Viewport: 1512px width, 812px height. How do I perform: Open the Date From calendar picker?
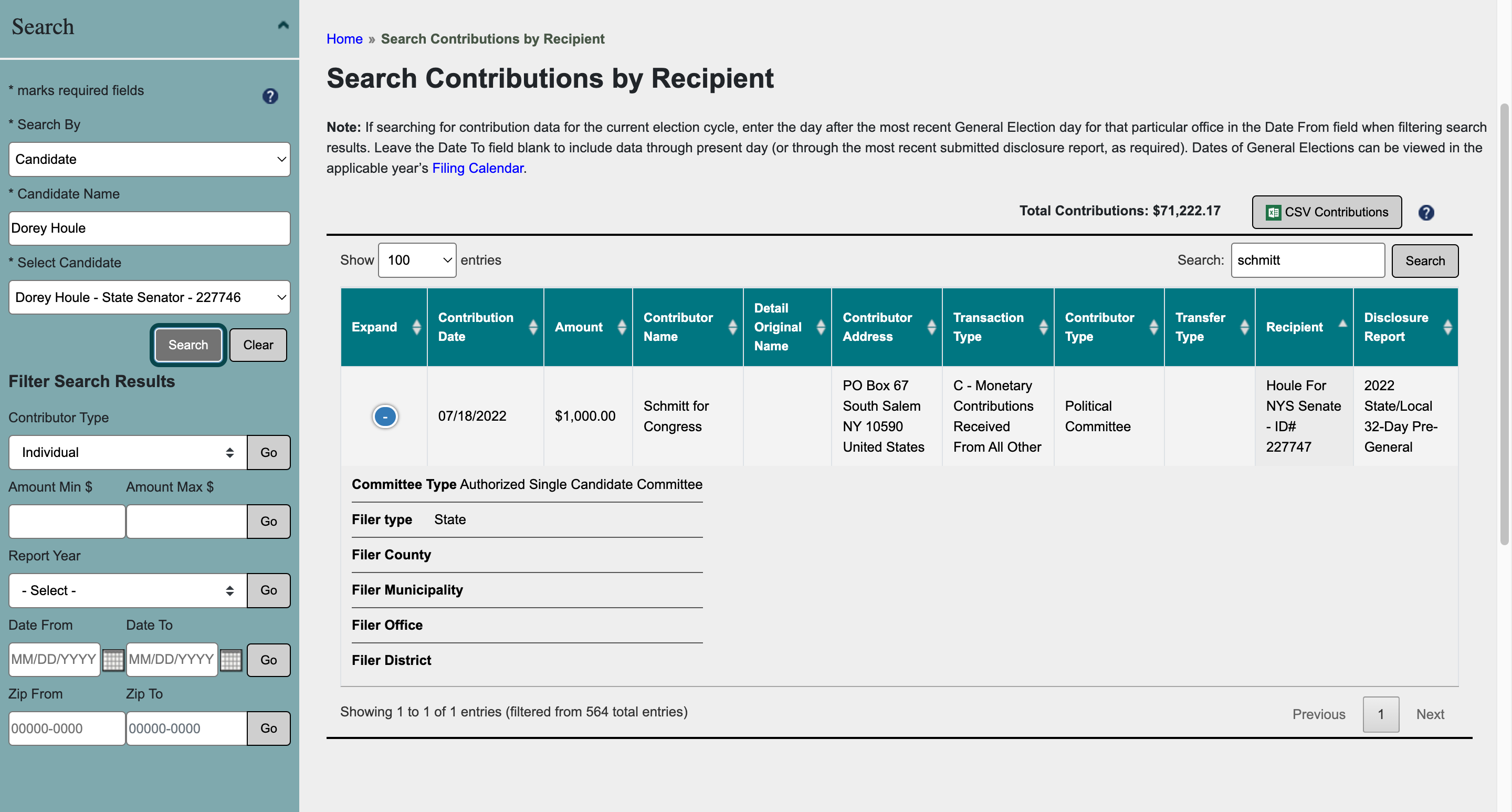coord(113,660)
